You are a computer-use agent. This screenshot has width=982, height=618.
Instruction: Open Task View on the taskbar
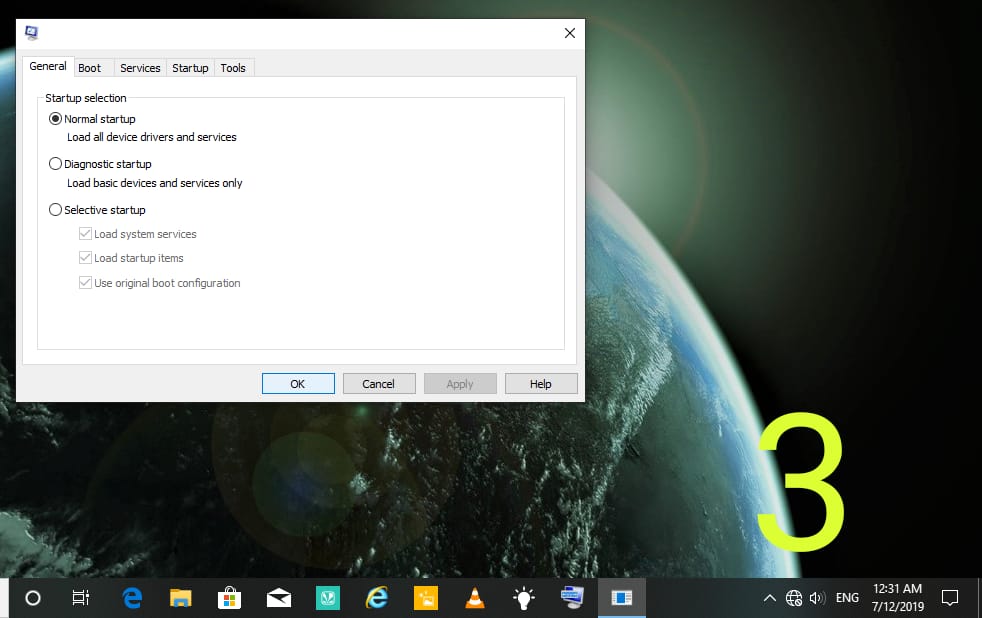click(x=81, y=598)
